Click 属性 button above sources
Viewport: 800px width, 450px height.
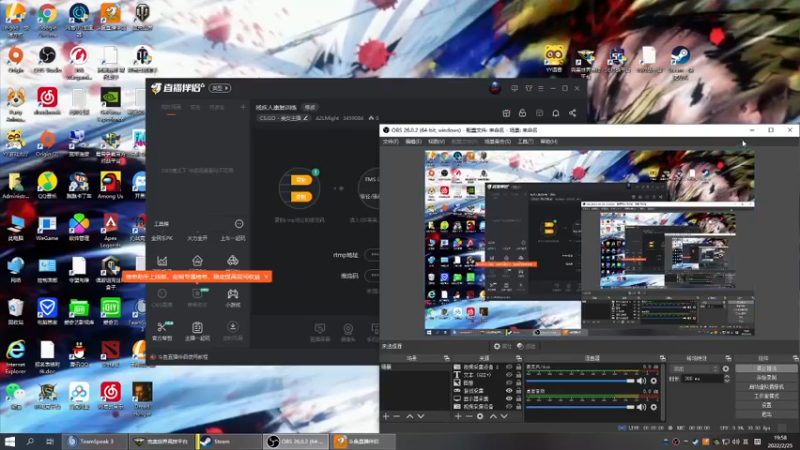click(x=502, y=346)
